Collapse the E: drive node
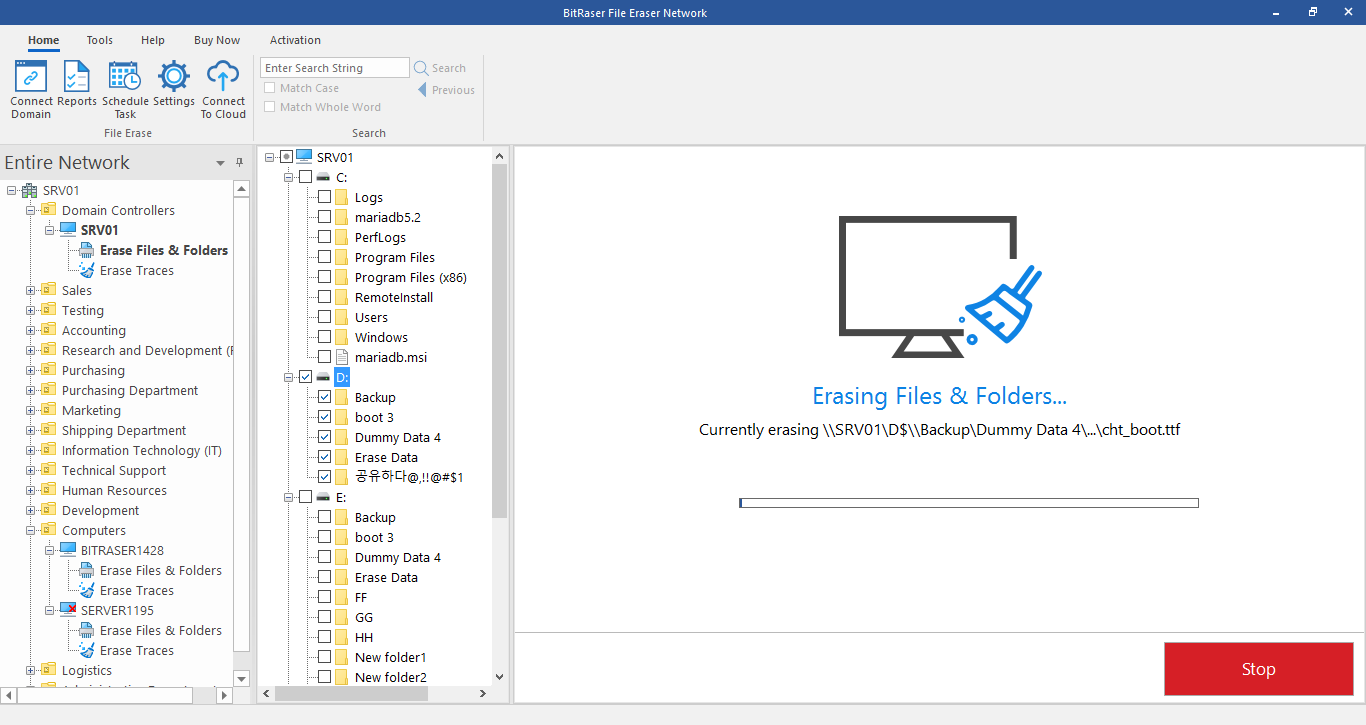 pyautogui.click(x=289, y=497)
